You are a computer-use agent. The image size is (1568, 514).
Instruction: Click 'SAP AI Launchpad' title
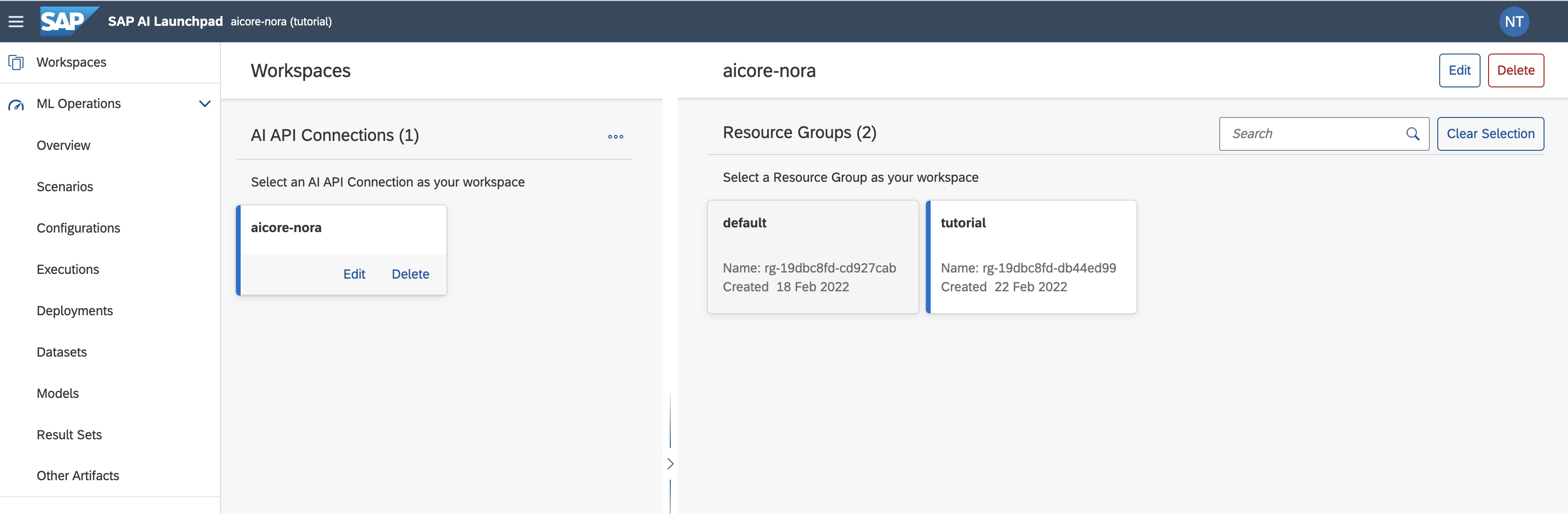click(x=165, y=21)
